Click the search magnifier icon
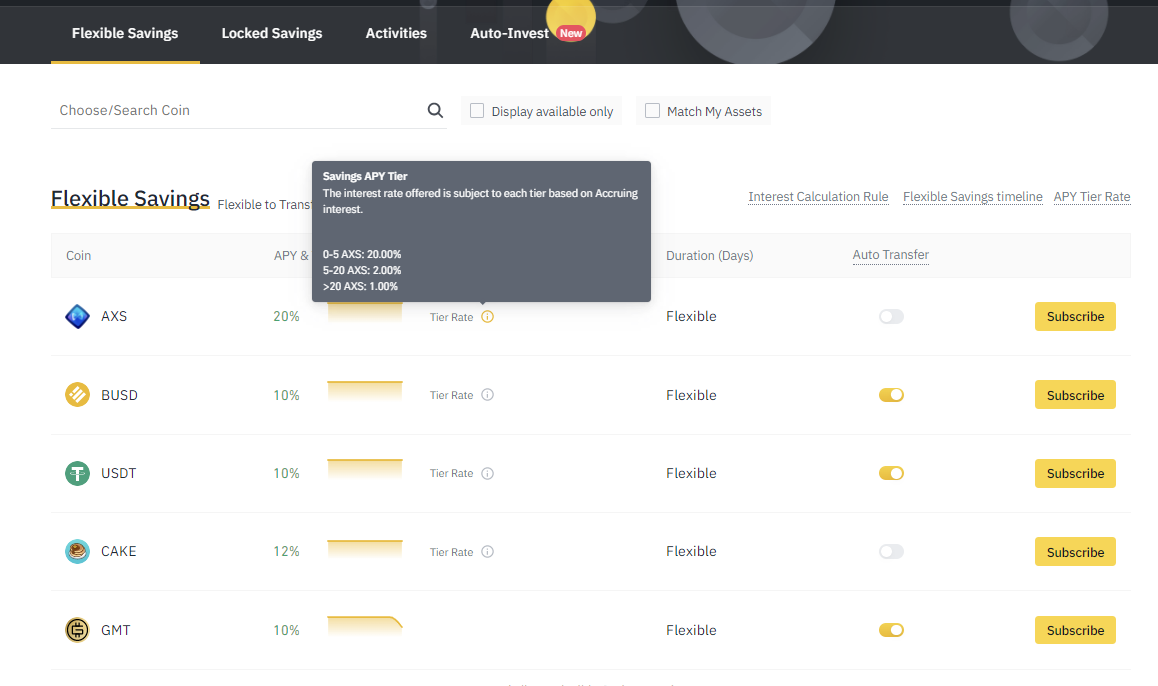1158x686 pixels. pyautogui.click(x=435, y=111)
